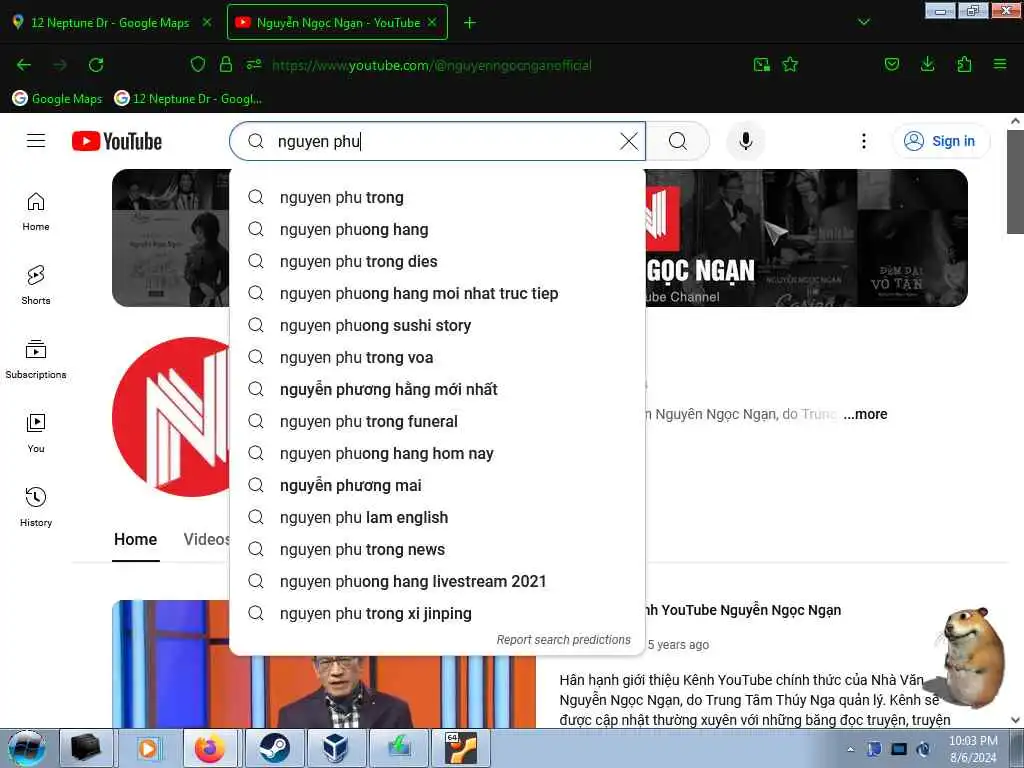Choose 'nguyễn phương hằng mới nhất' suggestion
1024x768 pixels.
[437, 389]
